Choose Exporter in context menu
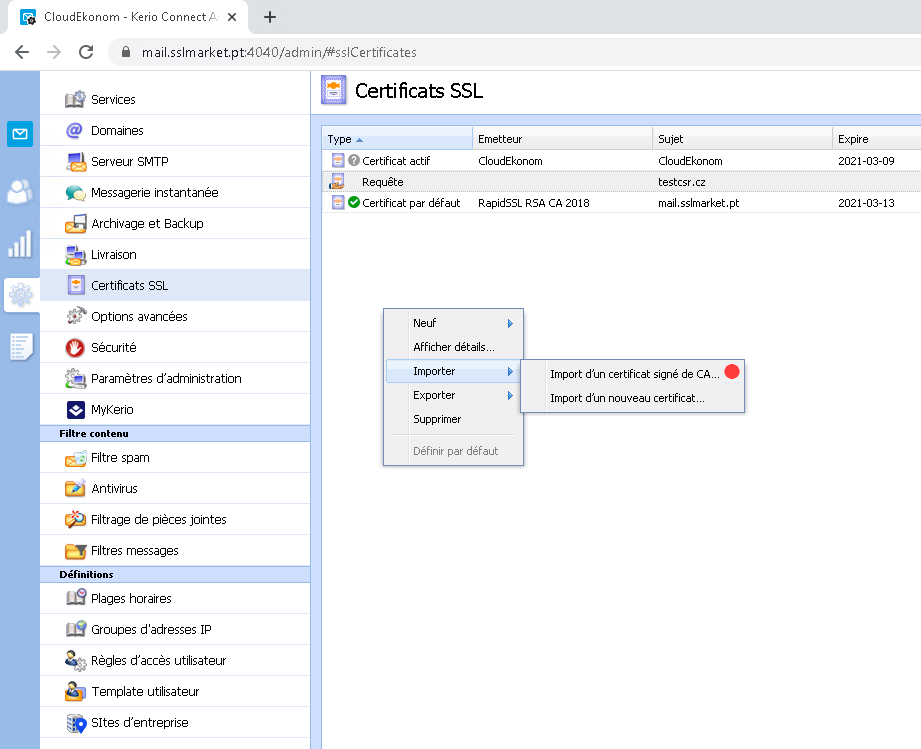Image resolution: width=921 pixels, height=749 pixels. point(453,395)
